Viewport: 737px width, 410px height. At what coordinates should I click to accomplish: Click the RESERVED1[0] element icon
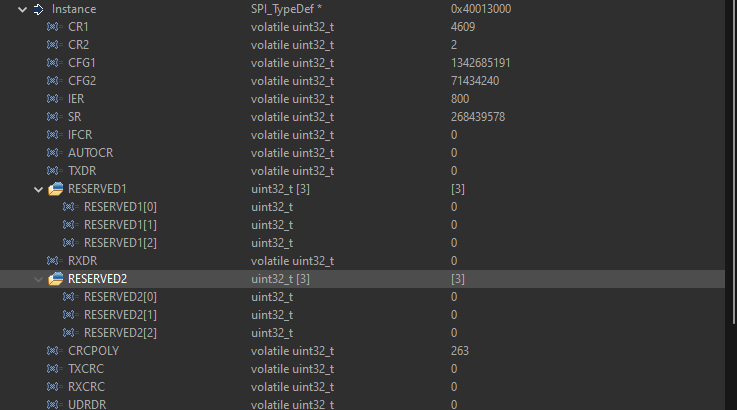[x=69, y=207]
